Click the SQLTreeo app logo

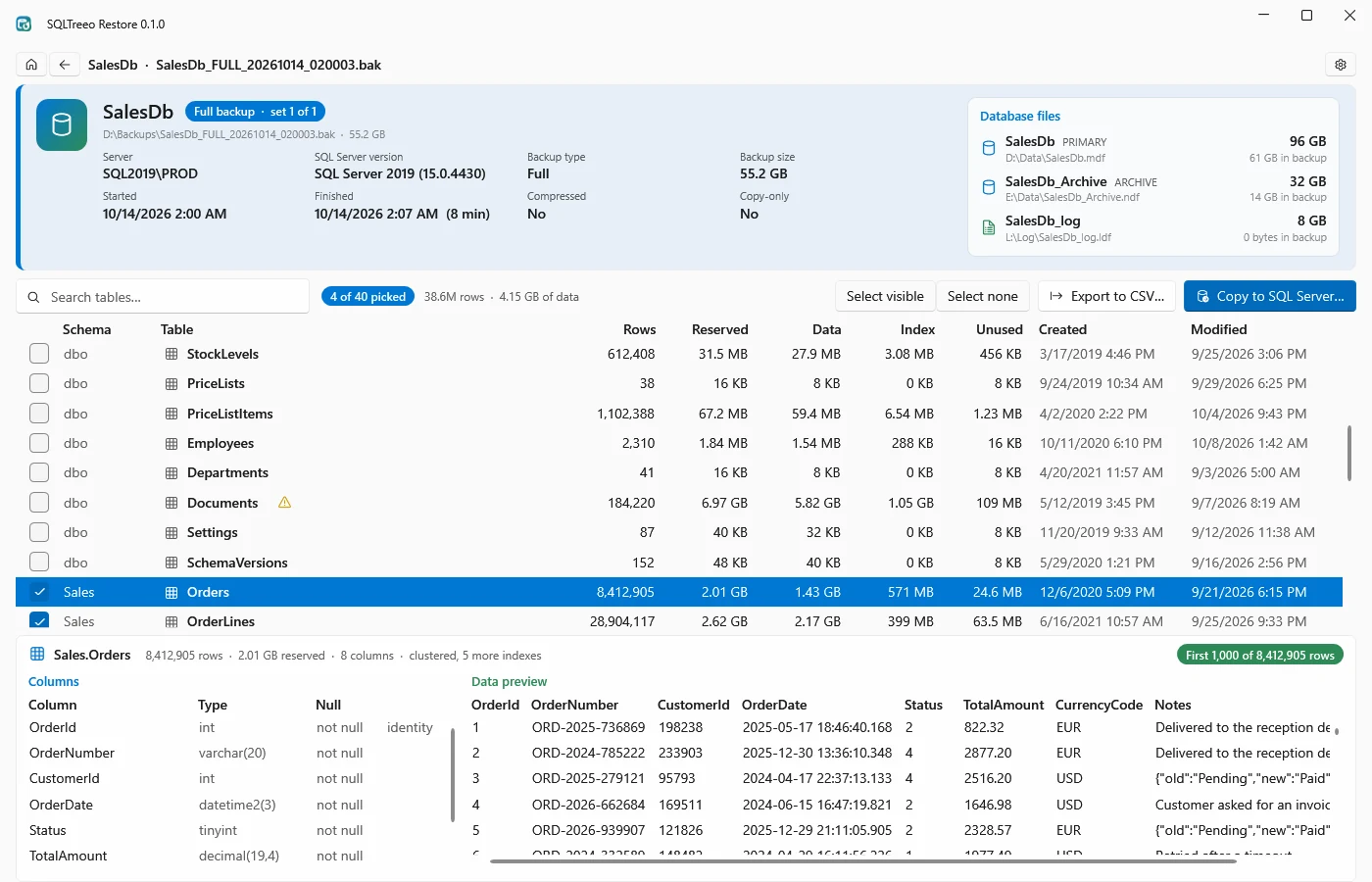click(x=24, y=24)
